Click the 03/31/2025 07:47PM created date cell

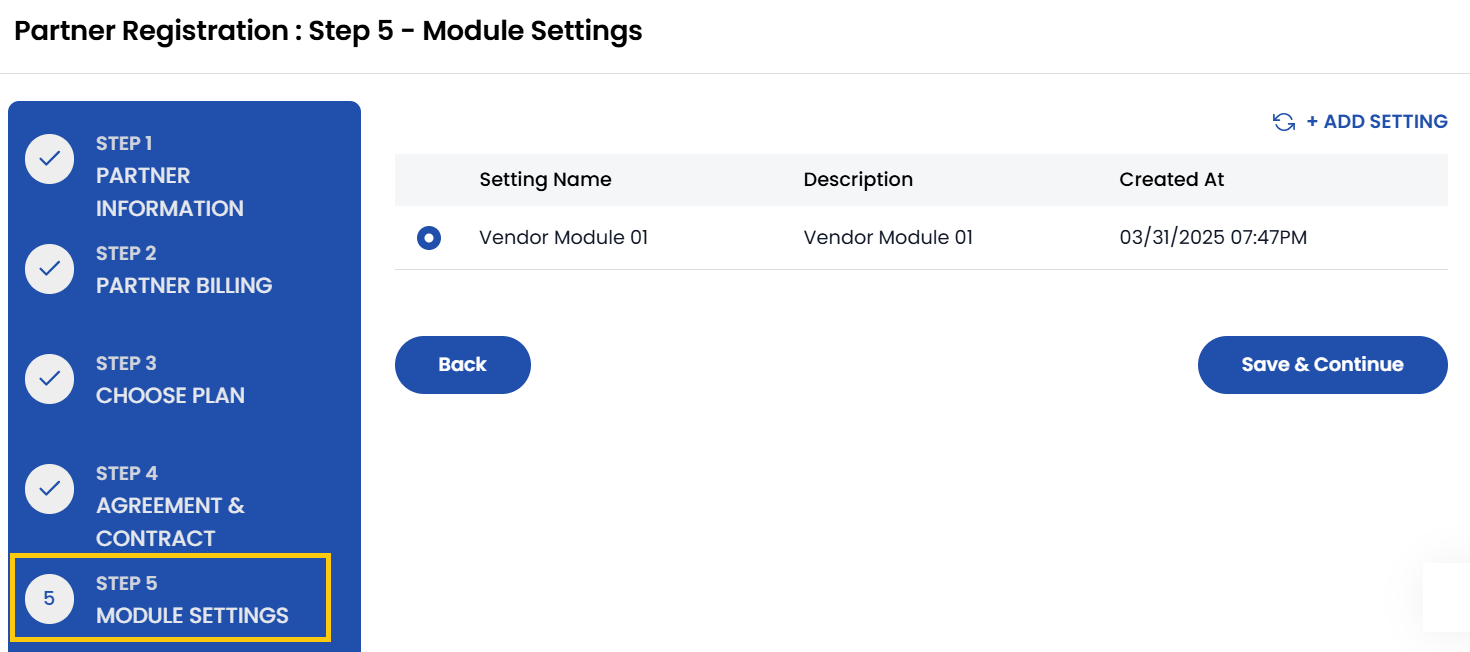[1212, 238]
